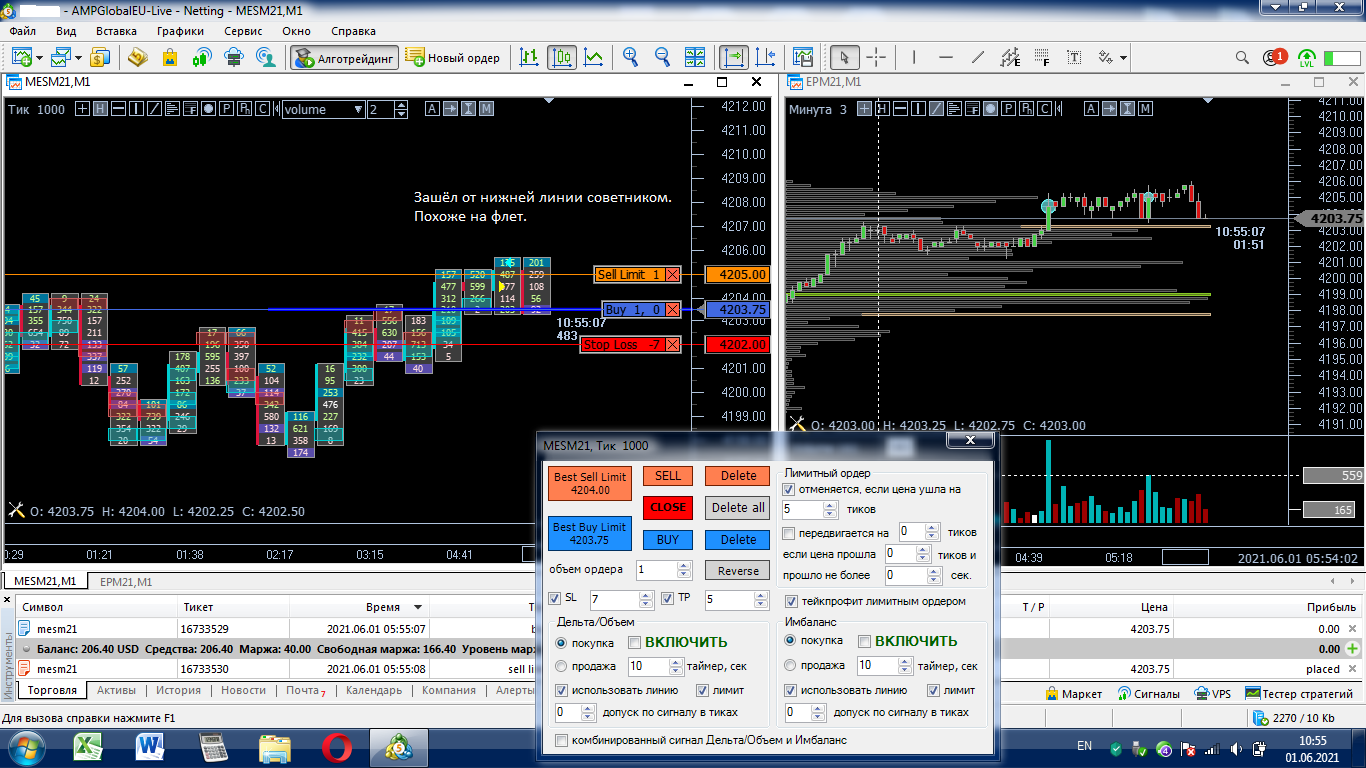Open account notifications with red badge
This screenshot has width=1366, height=768.
pos(1275,57)
